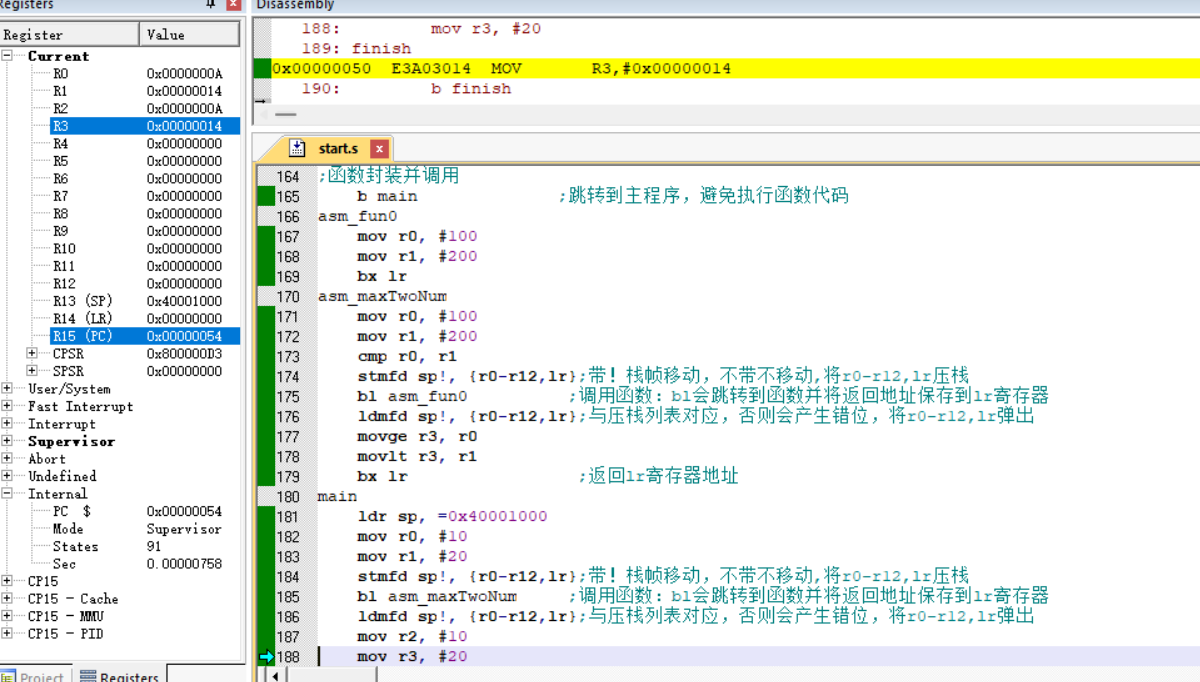The width and height of the screenshot is (1200, 682).
Task: Click the start.s file icon on the tab
Action: 297,148
